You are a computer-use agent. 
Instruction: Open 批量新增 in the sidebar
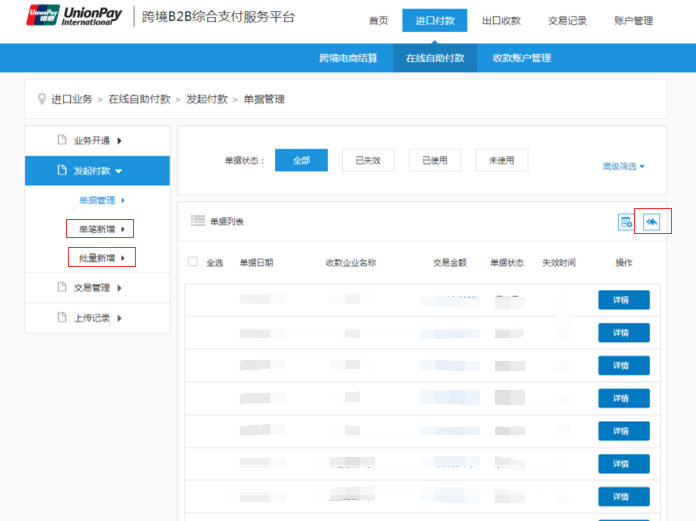pyautogui.click(x=100, y=258)
